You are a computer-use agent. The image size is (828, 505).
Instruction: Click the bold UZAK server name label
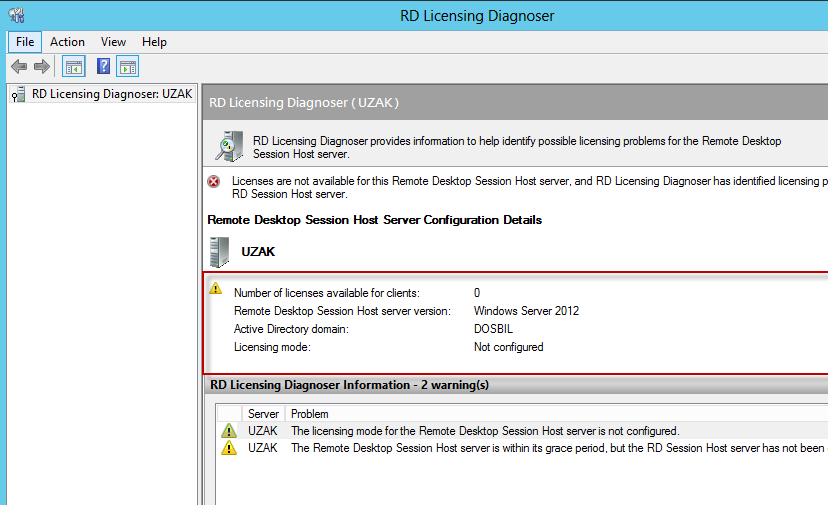click(258, 251)
